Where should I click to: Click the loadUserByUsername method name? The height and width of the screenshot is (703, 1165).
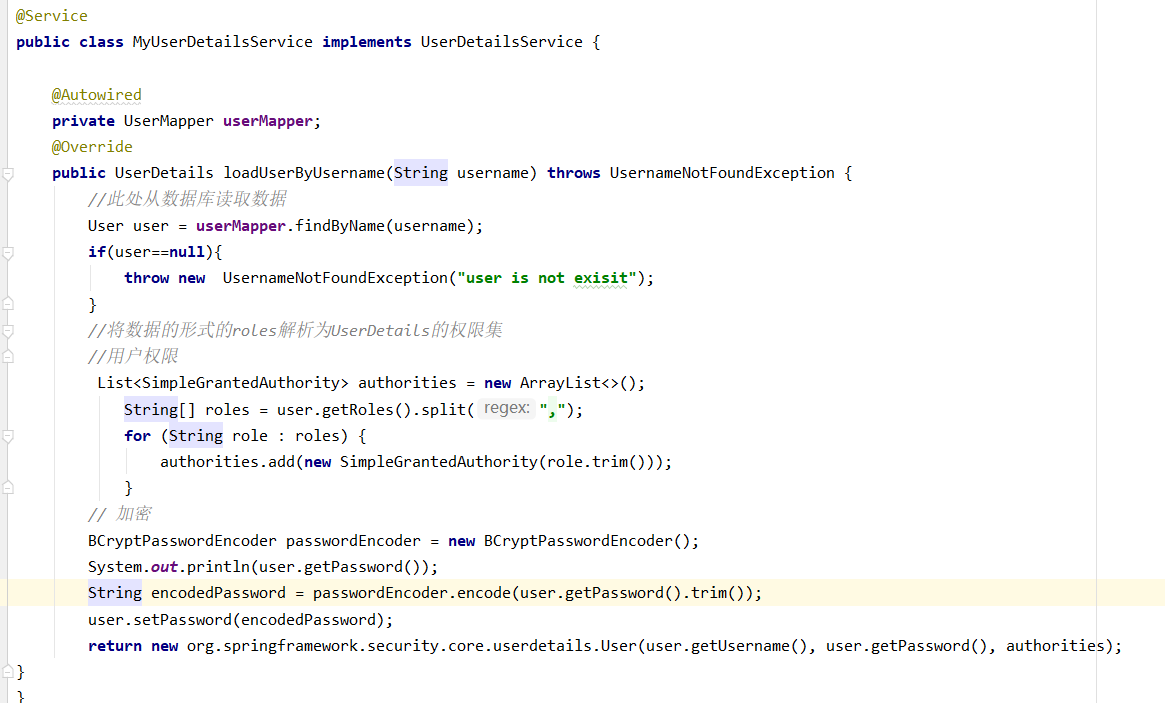304,173
